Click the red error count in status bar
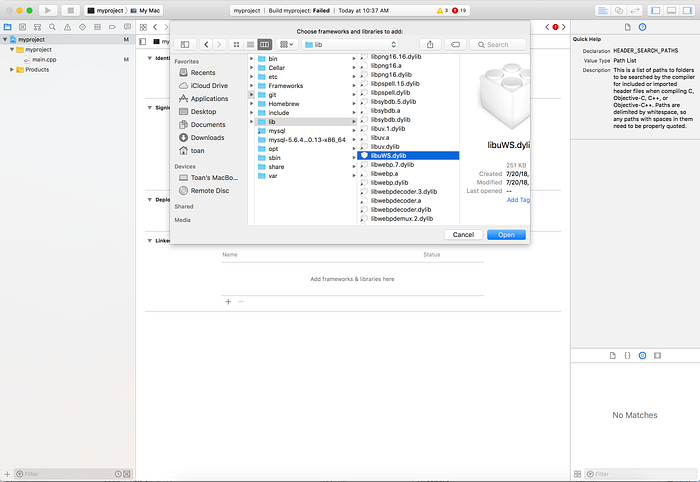This screenshot has width=700, height=482. pyautogui.click(x=459, y=10)
